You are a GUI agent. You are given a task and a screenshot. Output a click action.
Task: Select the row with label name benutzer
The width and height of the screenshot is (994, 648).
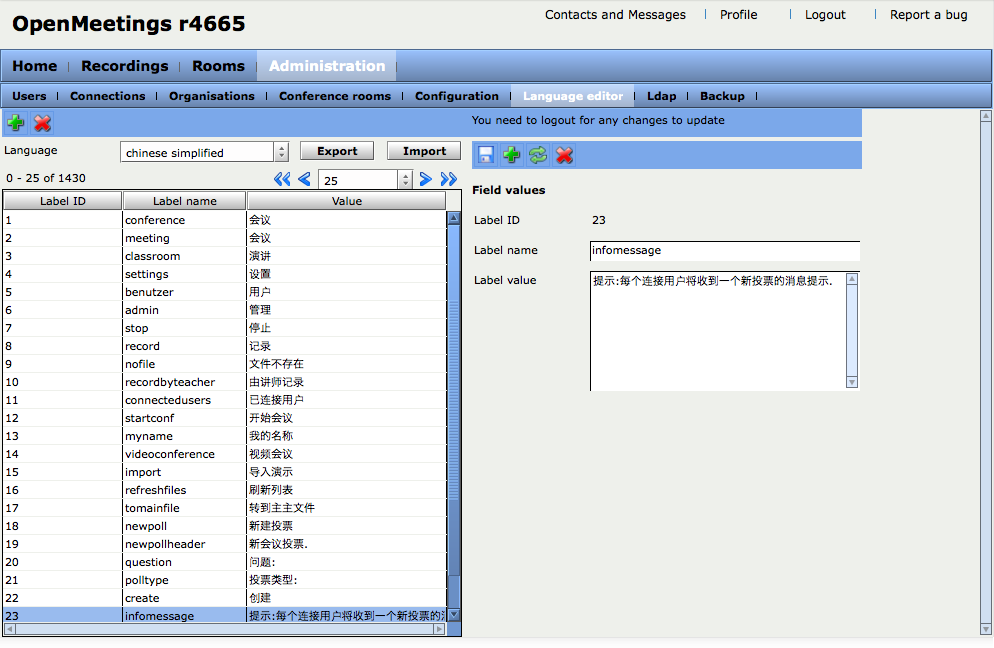(x=225, y=292)
